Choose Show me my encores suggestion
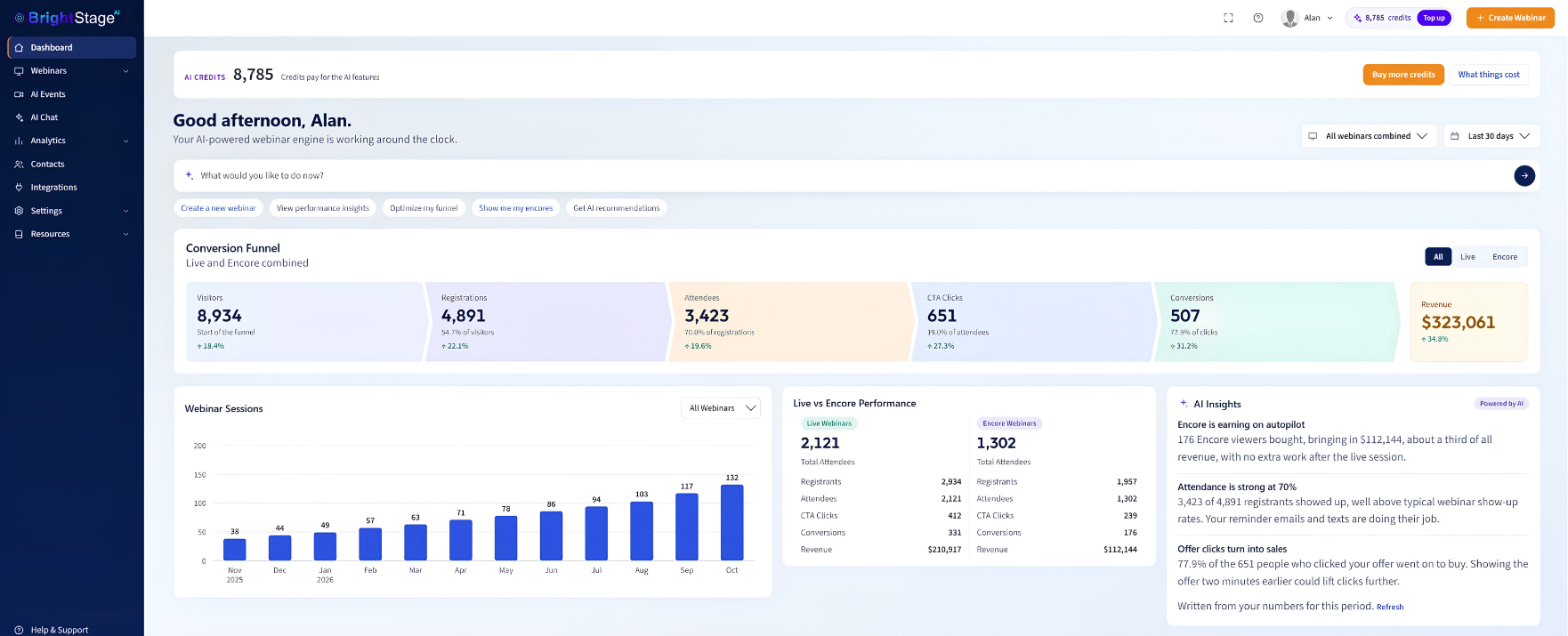Screen dimensions: 1568x636 (516, 208)
